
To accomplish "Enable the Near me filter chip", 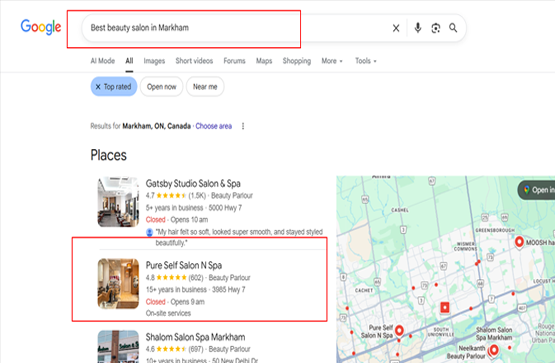I will (x=205, y=86).
